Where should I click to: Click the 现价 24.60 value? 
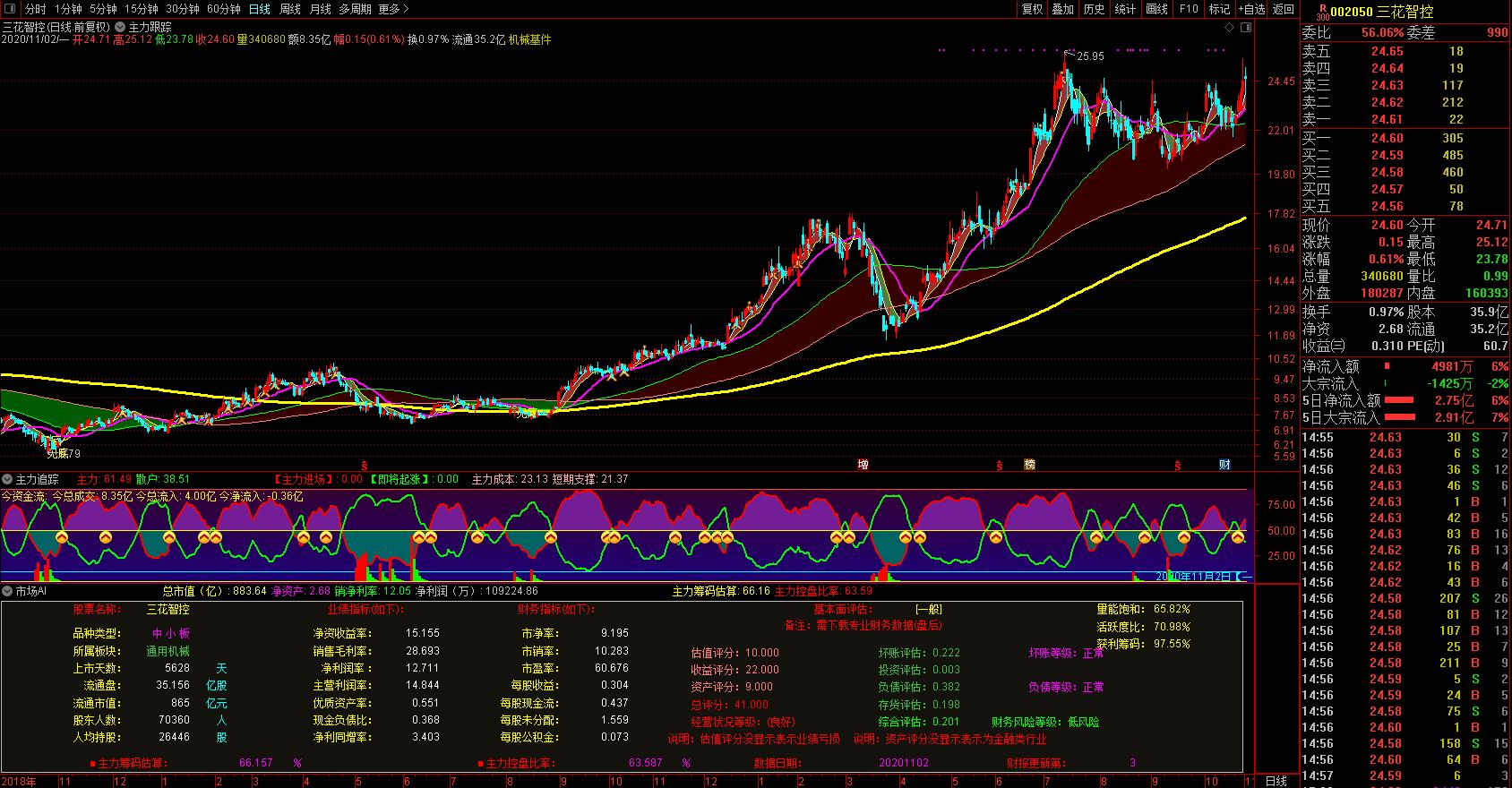coord(1387,225)
